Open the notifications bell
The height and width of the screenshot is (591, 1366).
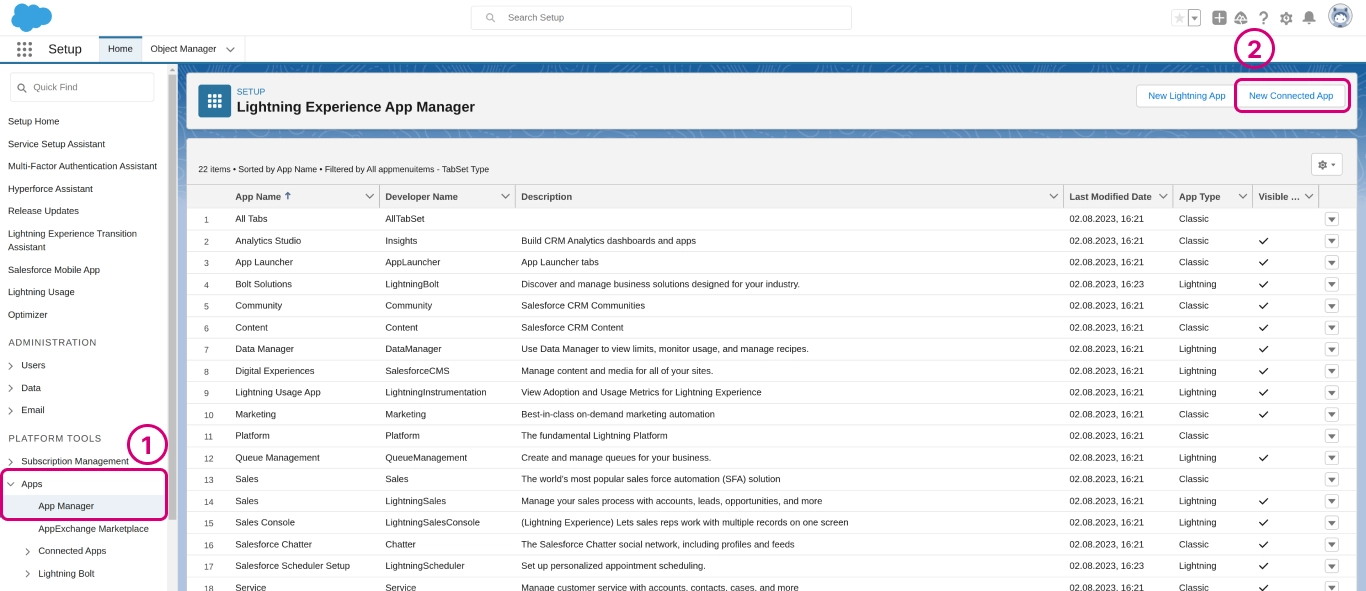[1308, 18]
